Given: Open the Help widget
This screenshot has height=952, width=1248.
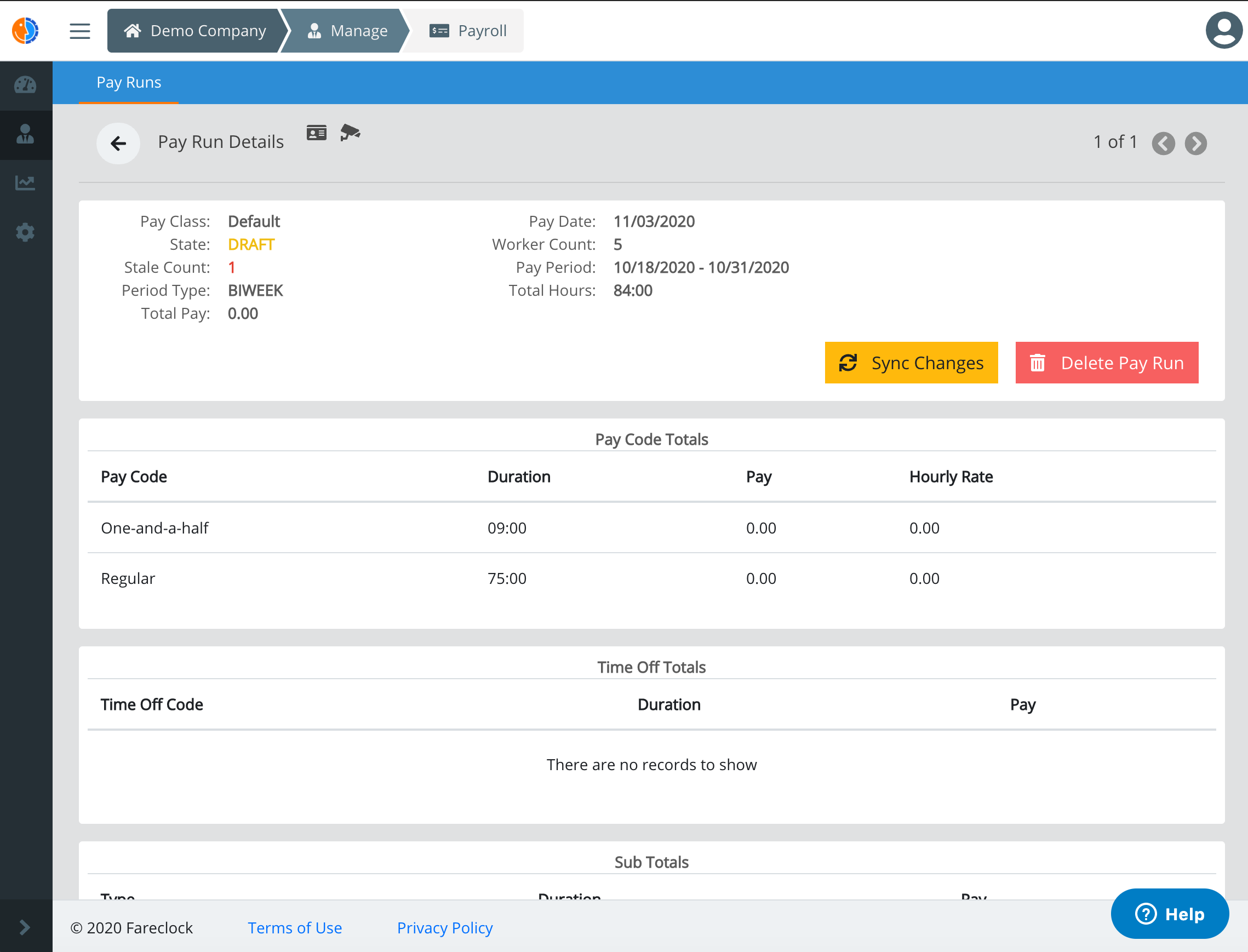Looking at the screenshot, I should pyautogui.click(x=1169, y=914).
